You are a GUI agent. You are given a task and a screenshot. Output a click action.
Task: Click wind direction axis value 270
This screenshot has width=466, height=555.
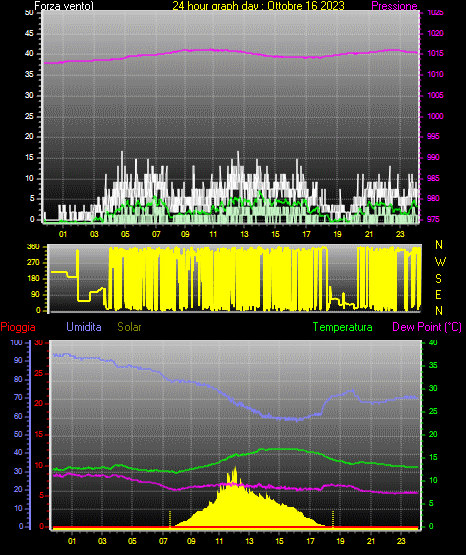pyautogui.click(x=33, y=263)
